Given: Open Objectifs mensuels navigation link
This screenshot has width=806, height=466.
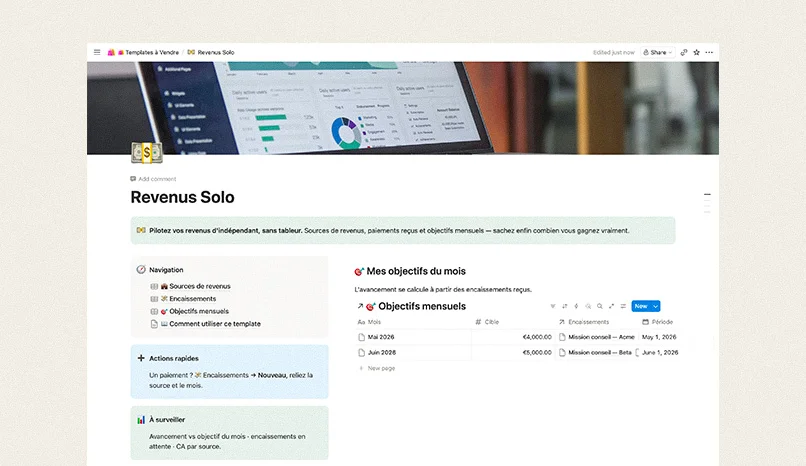Looking at the screenshot, I should coord(194,311).
